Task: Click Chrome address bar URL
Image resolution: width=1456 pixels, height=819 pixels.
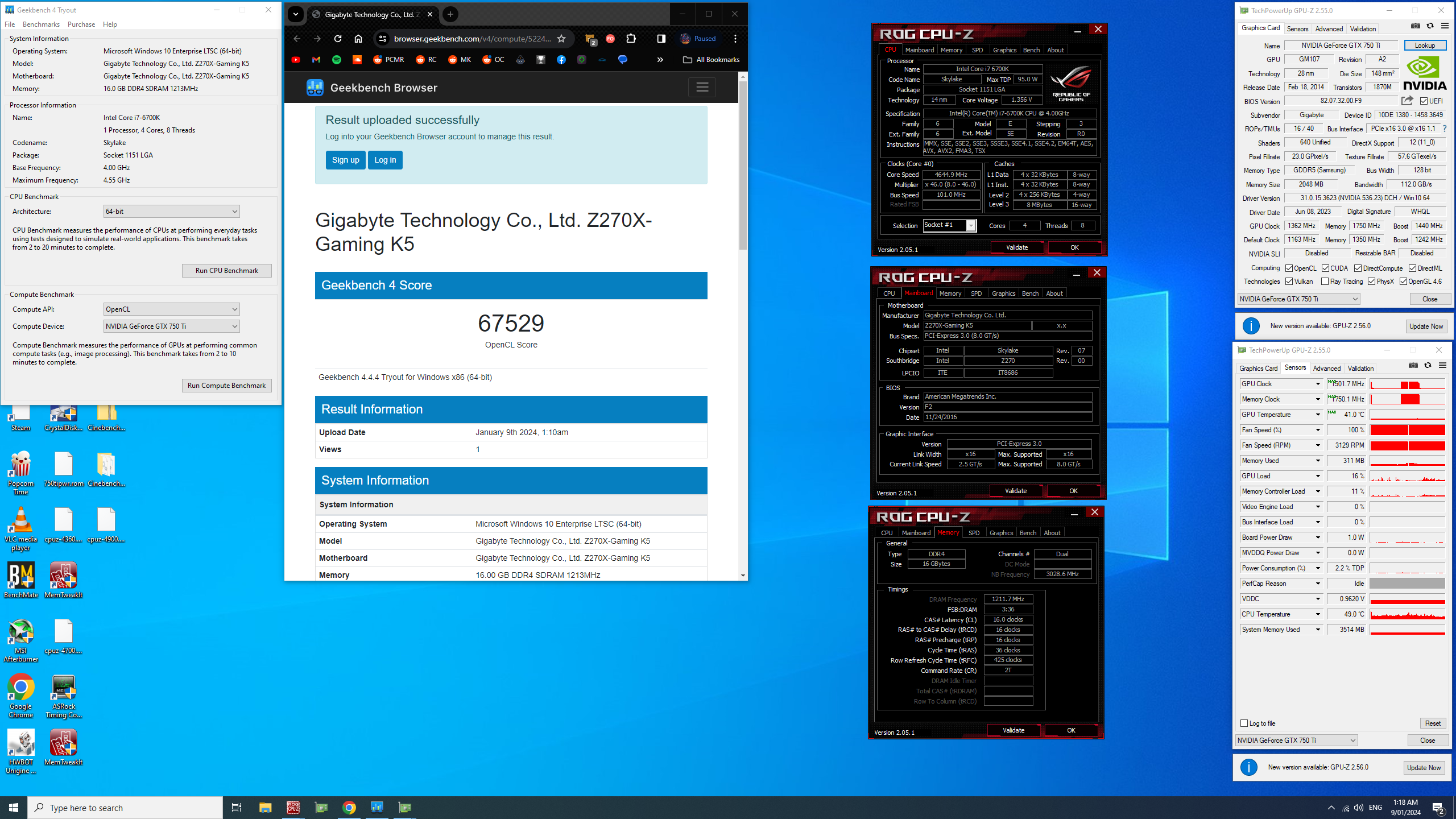Action: tap(472, 39)
